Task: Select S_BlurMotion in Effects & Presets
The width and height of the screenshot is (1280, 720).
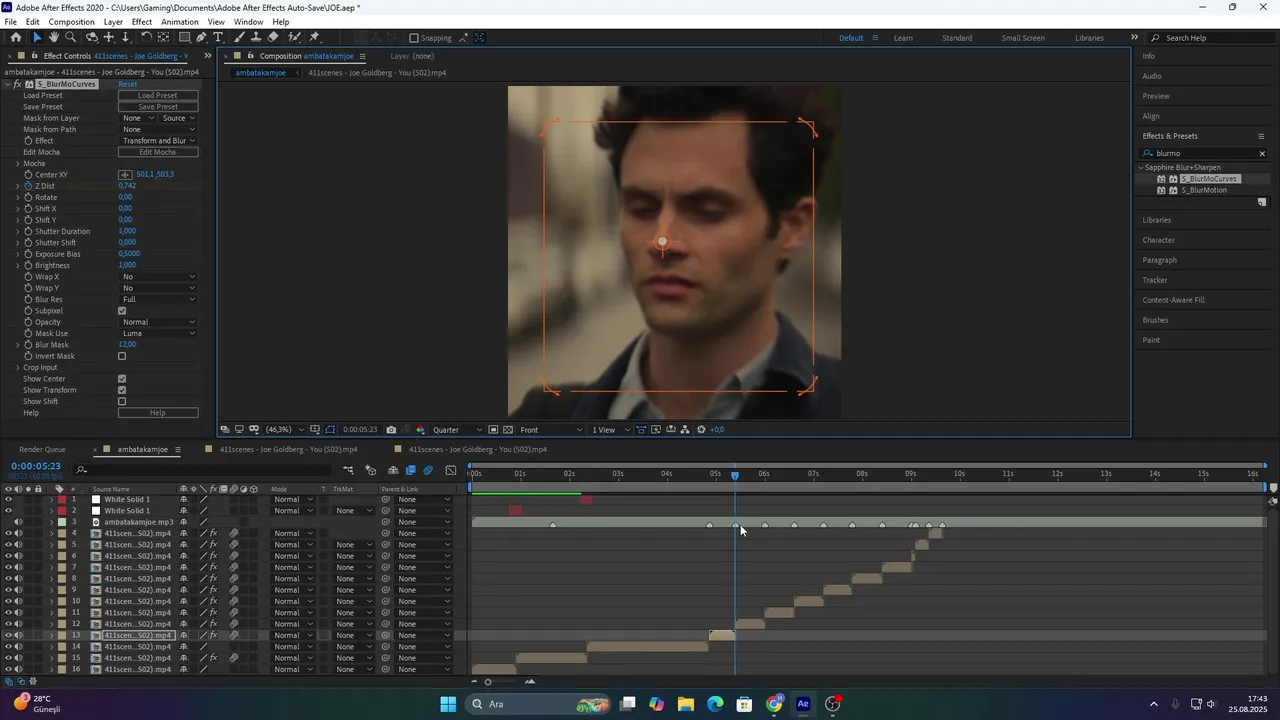Action: coord(1204,190)
